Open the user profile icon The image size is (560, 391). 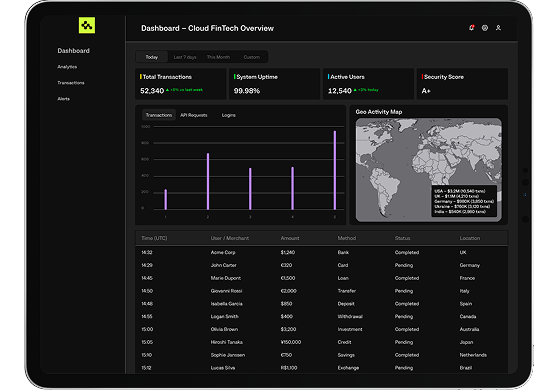click(x=498, y=28)
